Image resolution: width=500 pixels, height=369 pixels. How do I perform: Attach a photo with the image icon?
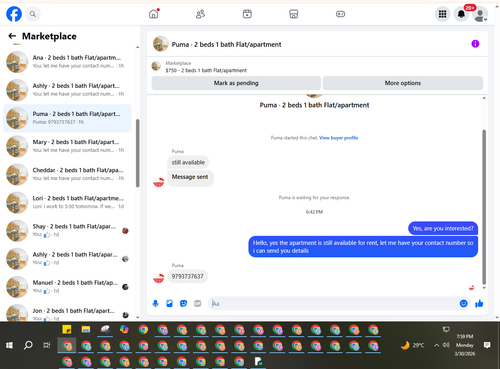click(x=169, y=303)
